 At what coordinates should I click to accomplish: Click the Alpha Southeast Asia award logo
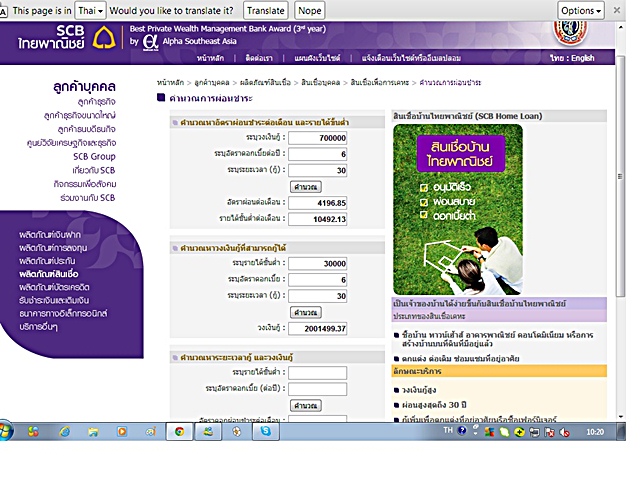click(x=151, y=42)
